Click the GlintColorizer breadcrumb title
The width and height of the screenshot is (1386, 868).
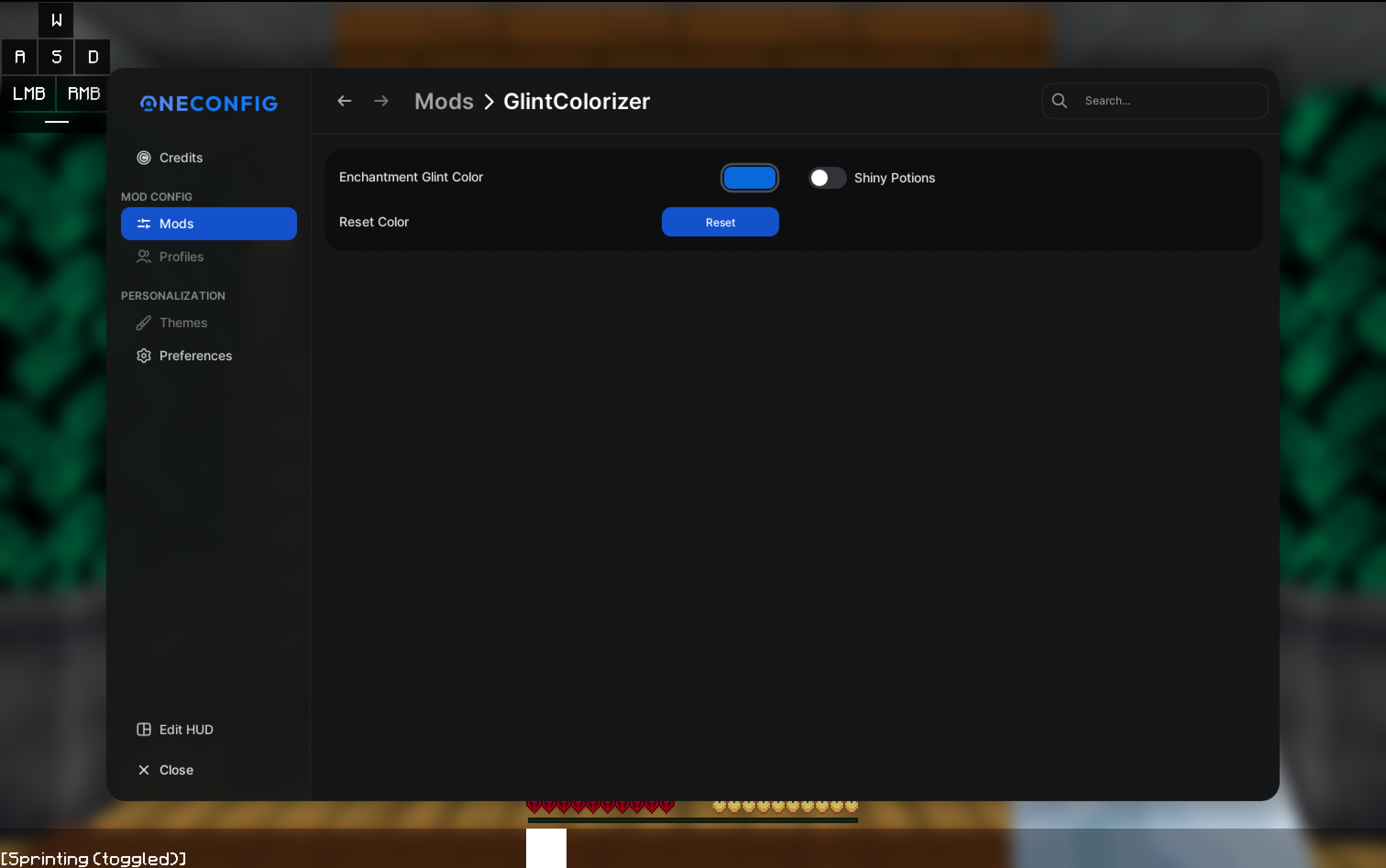[x=577, y=101]
